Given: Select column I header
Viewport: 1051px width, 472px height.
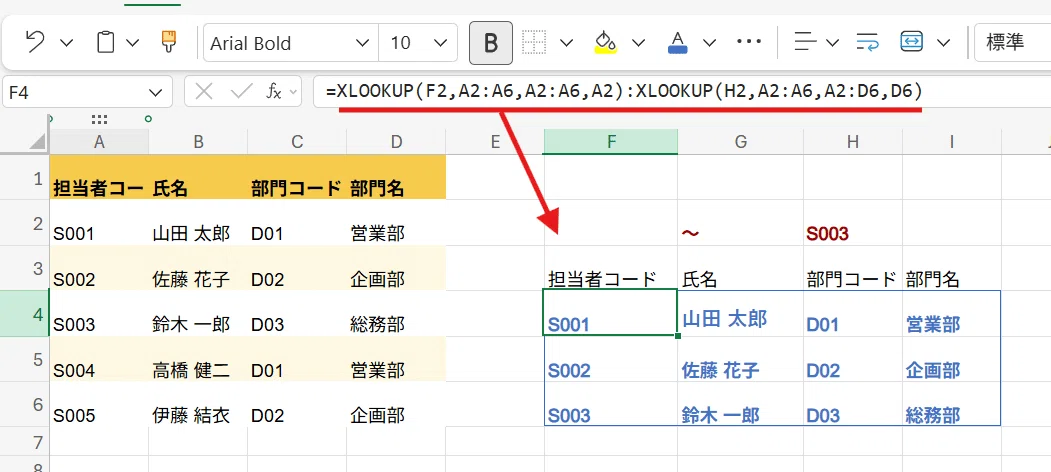Looking at the screenshot, I should tap(952, 141).
